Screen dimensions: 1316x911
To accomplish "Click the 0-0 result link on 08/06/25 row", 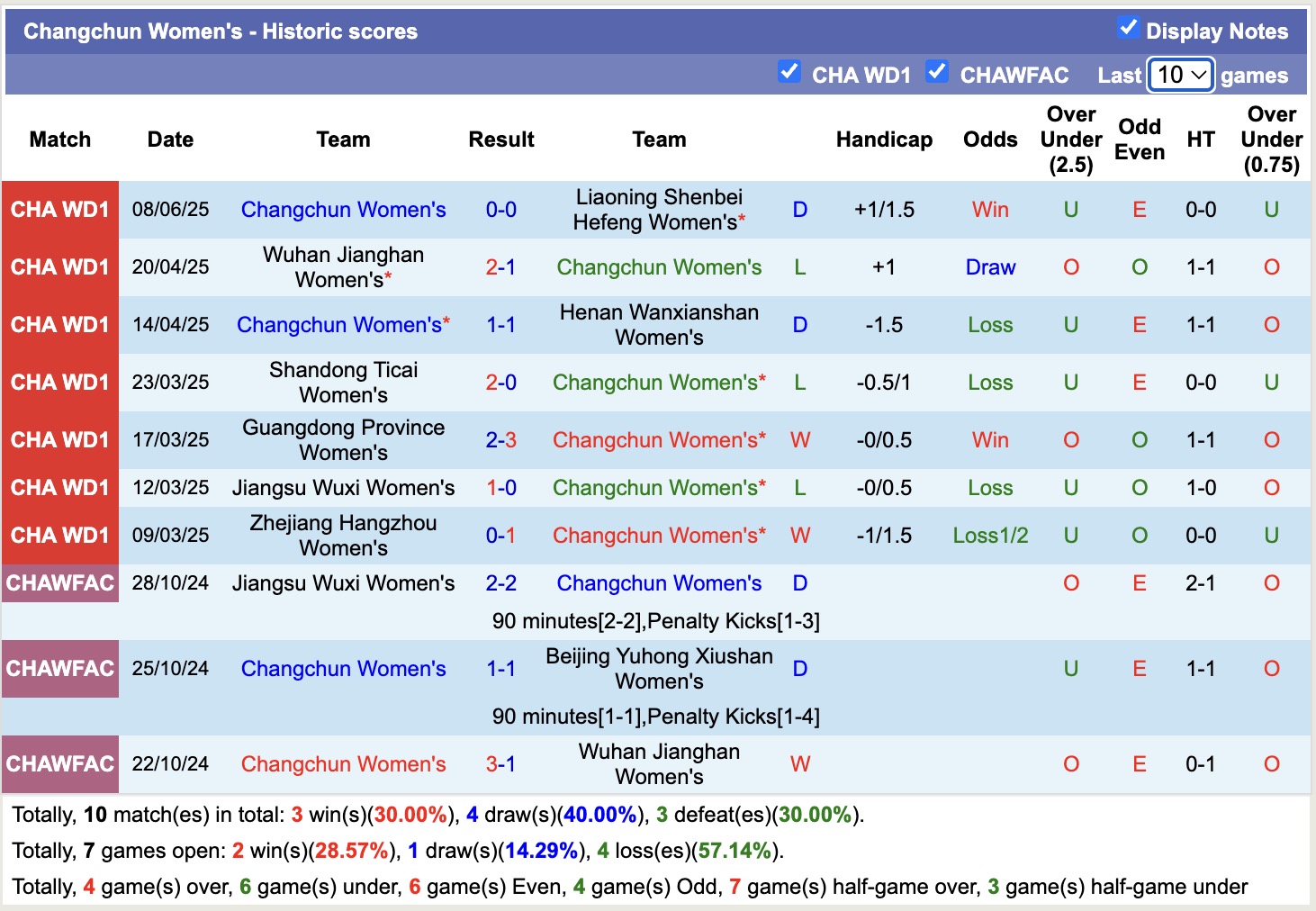I will click(501, 210).
